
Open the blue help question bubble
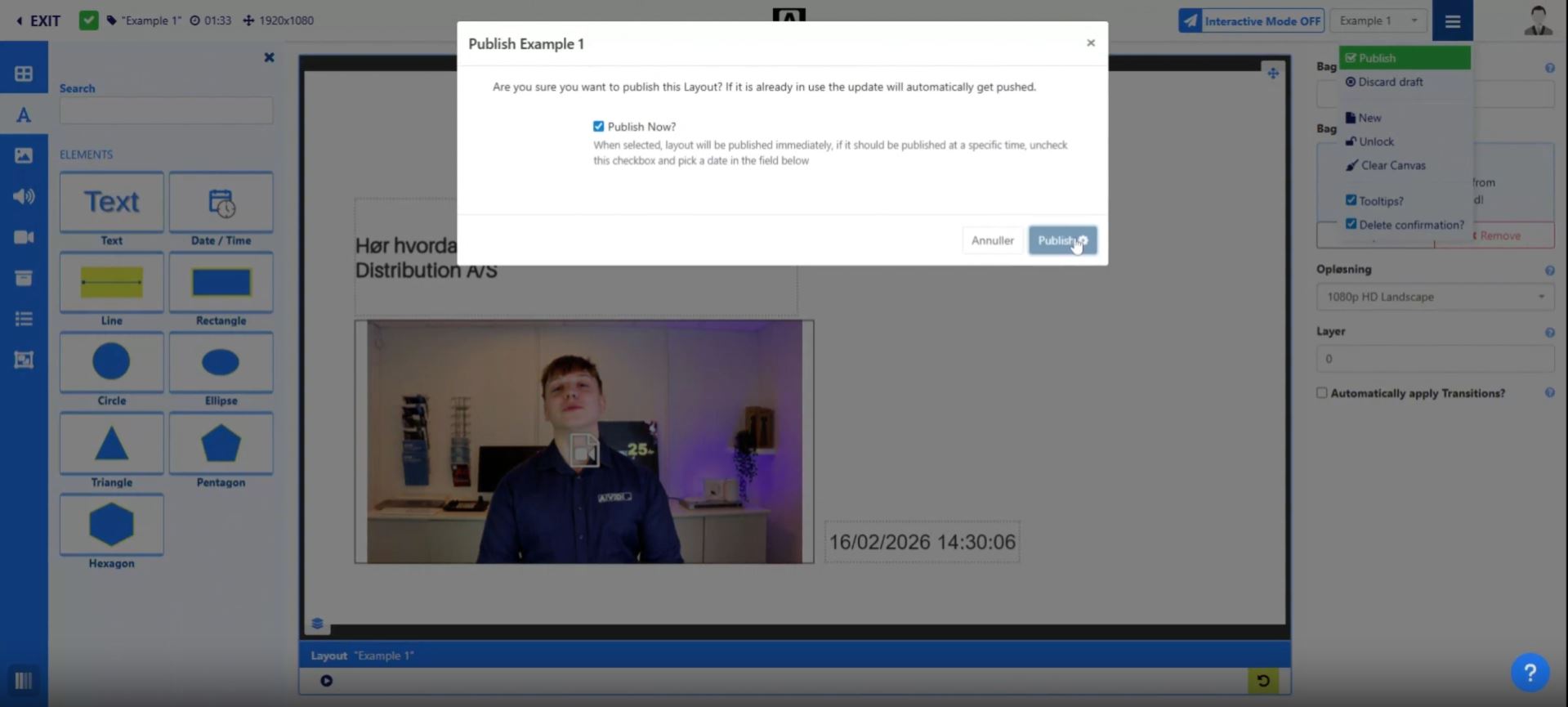coord(1530,673)
